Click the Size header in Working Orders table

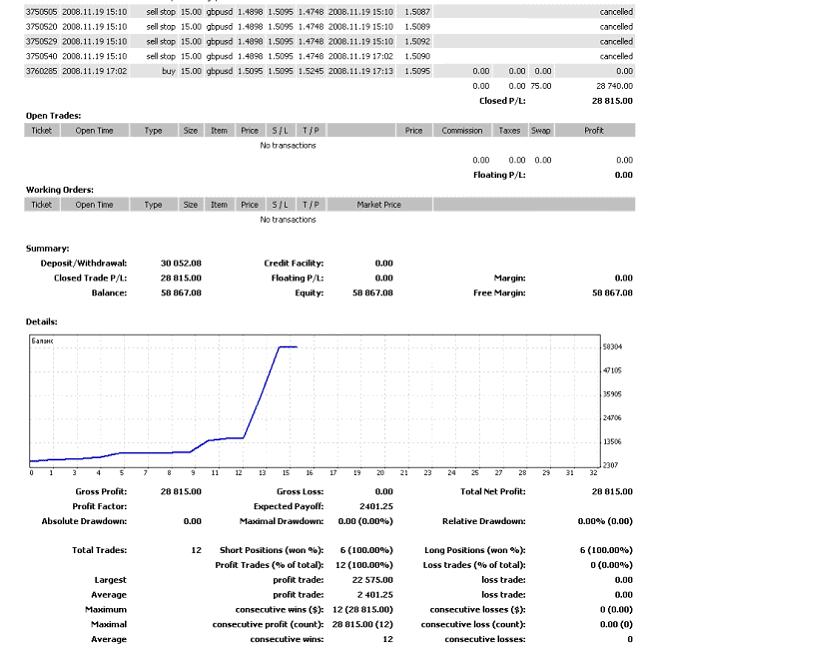click(190, 204)
